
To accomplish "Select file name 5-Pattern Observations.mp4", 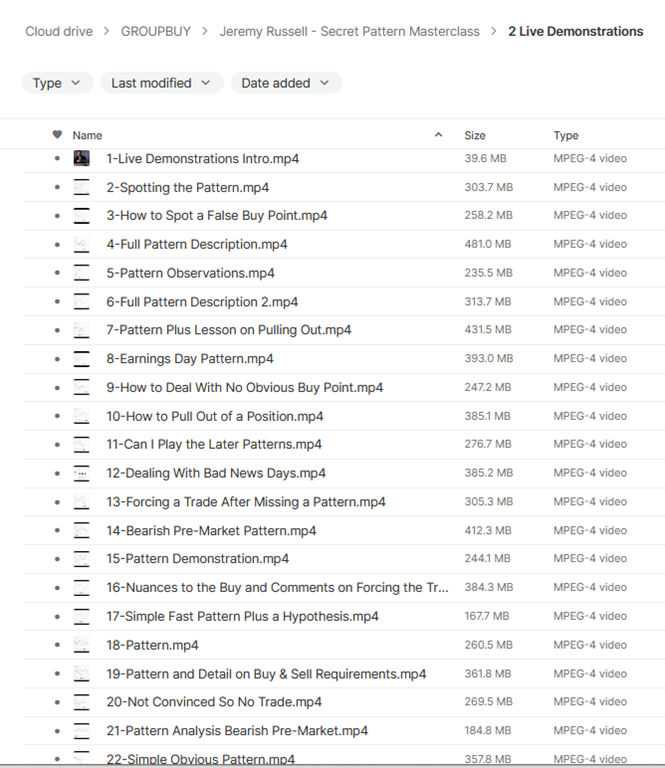I will [x=190, y=273].
